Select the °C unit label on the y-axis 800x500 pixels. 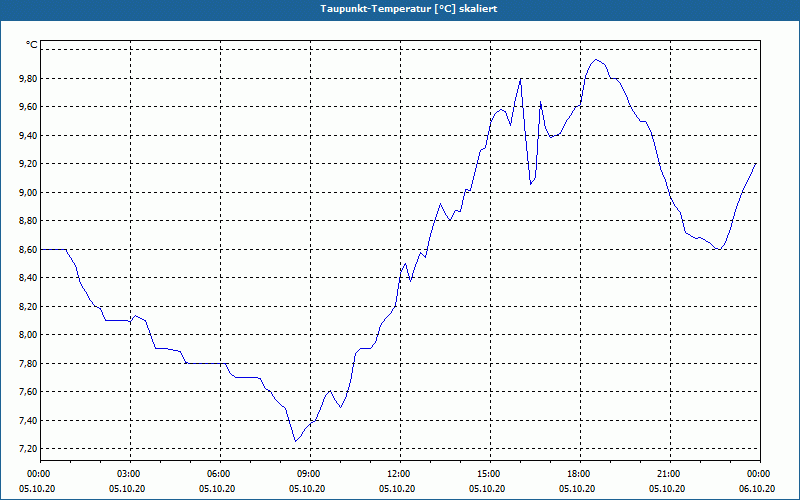tap(31, 45)
